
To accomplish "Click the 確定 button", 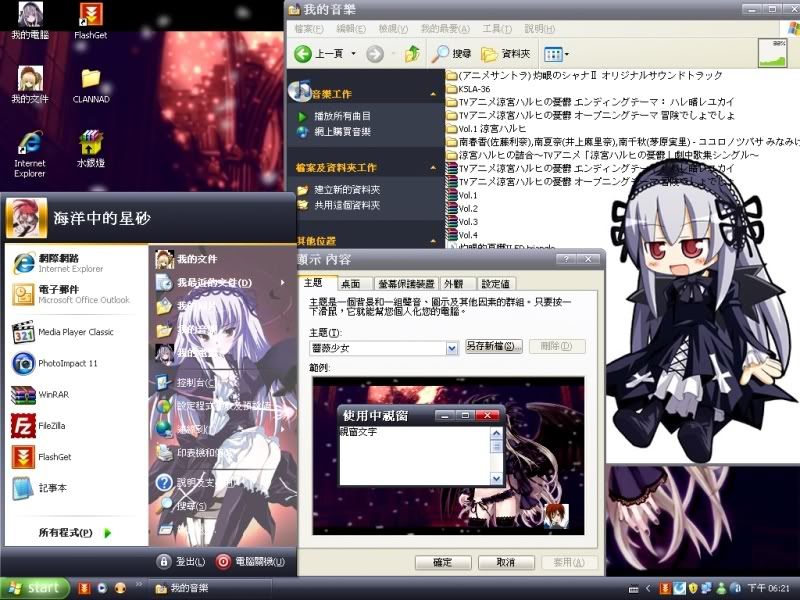I will click(443, 562).
